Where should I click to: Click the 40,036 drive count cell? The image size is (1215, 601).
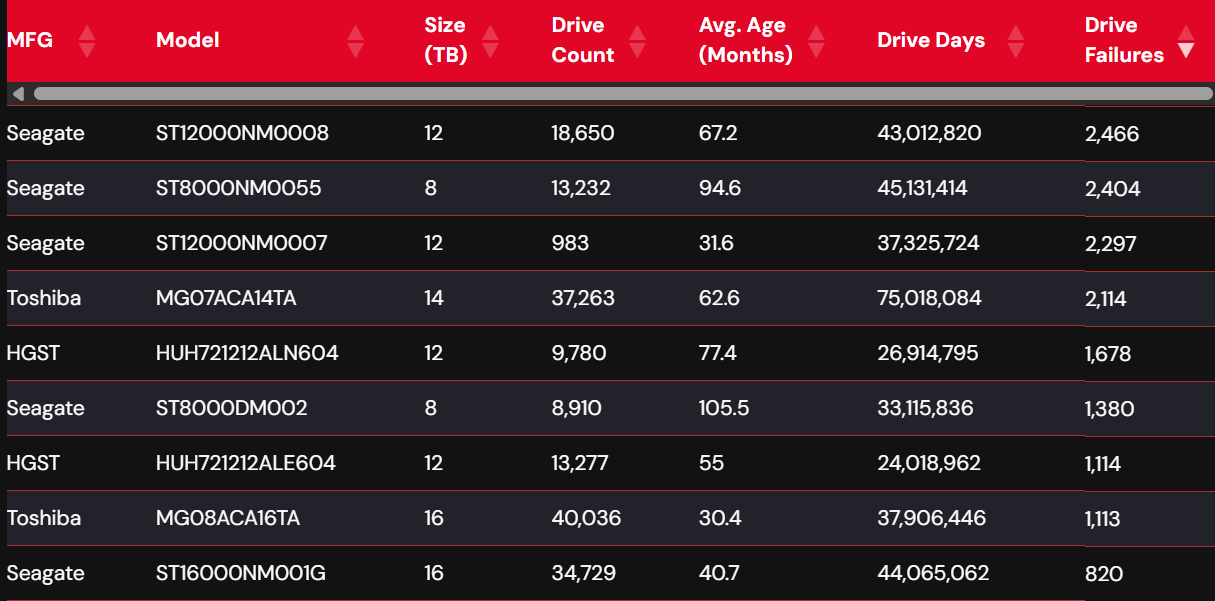click(586, 518)
